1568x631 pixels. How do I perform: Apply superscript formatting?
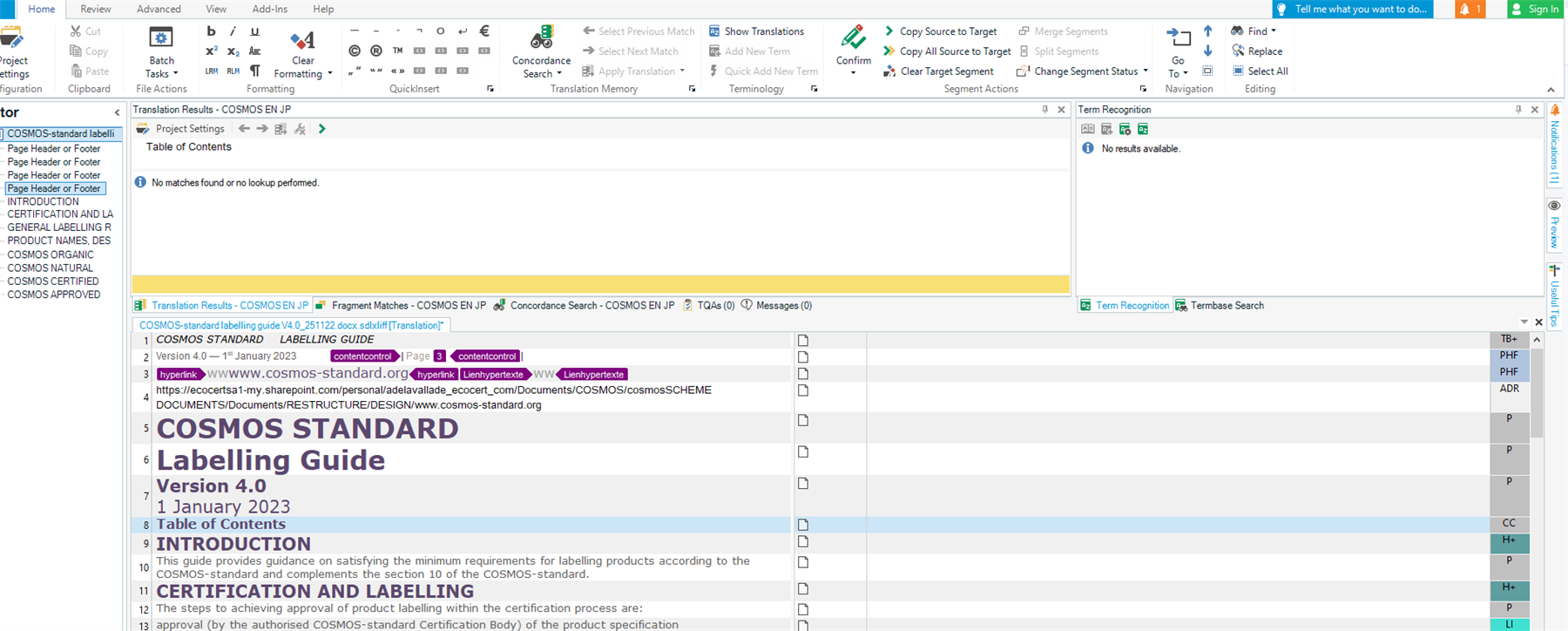pyautogui.click(x=212, y=51)
